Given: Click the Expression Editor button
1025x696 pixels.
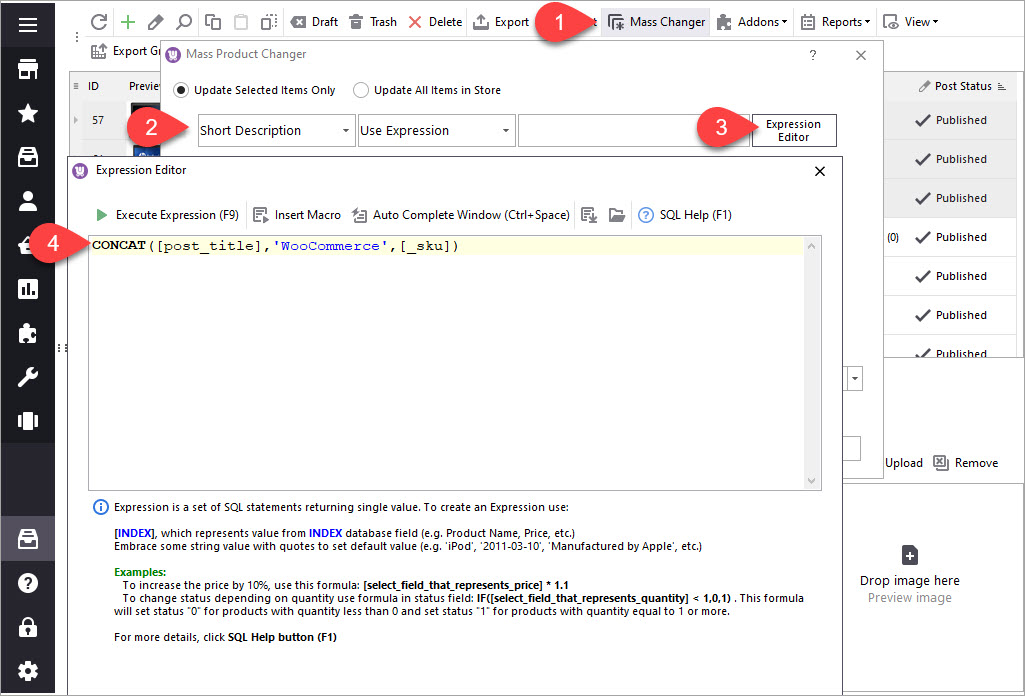Looking at the screenshot, I should point(793,131).
